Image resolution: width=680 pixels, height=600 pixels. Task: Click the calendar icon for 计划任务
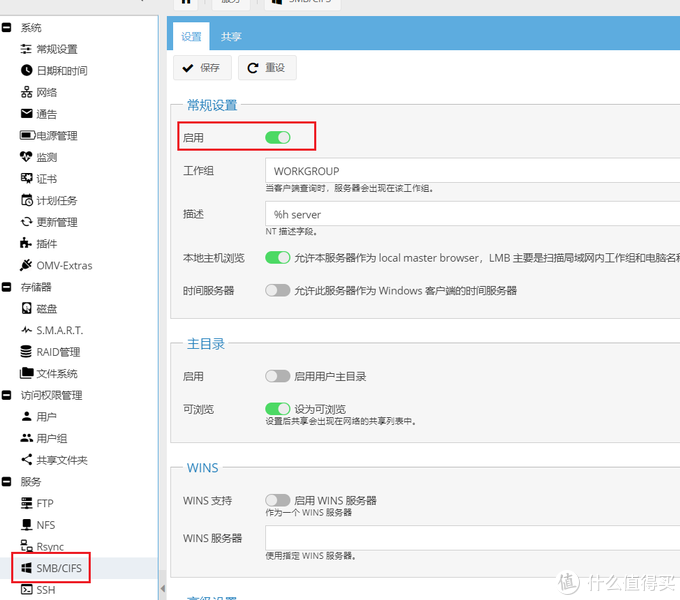coord(26,200)
